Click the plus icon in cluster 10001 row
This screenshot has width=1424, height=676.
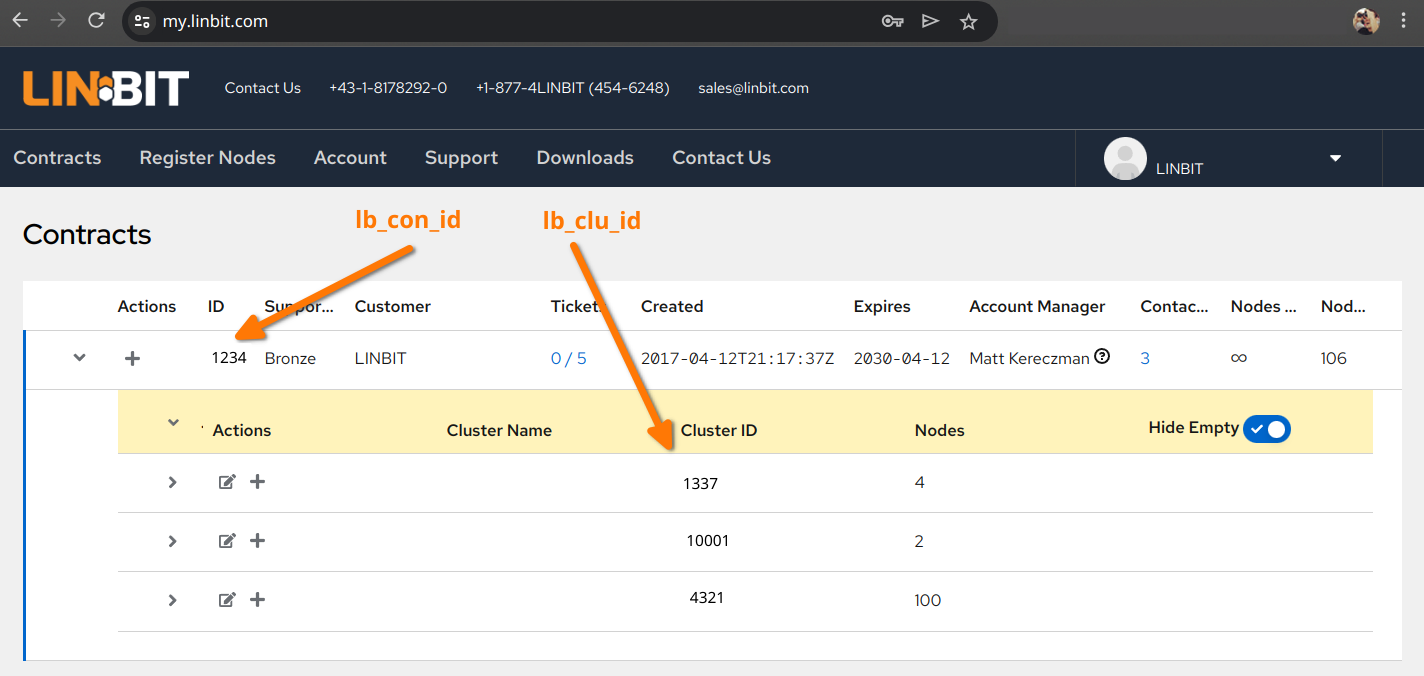pos(257,541)
